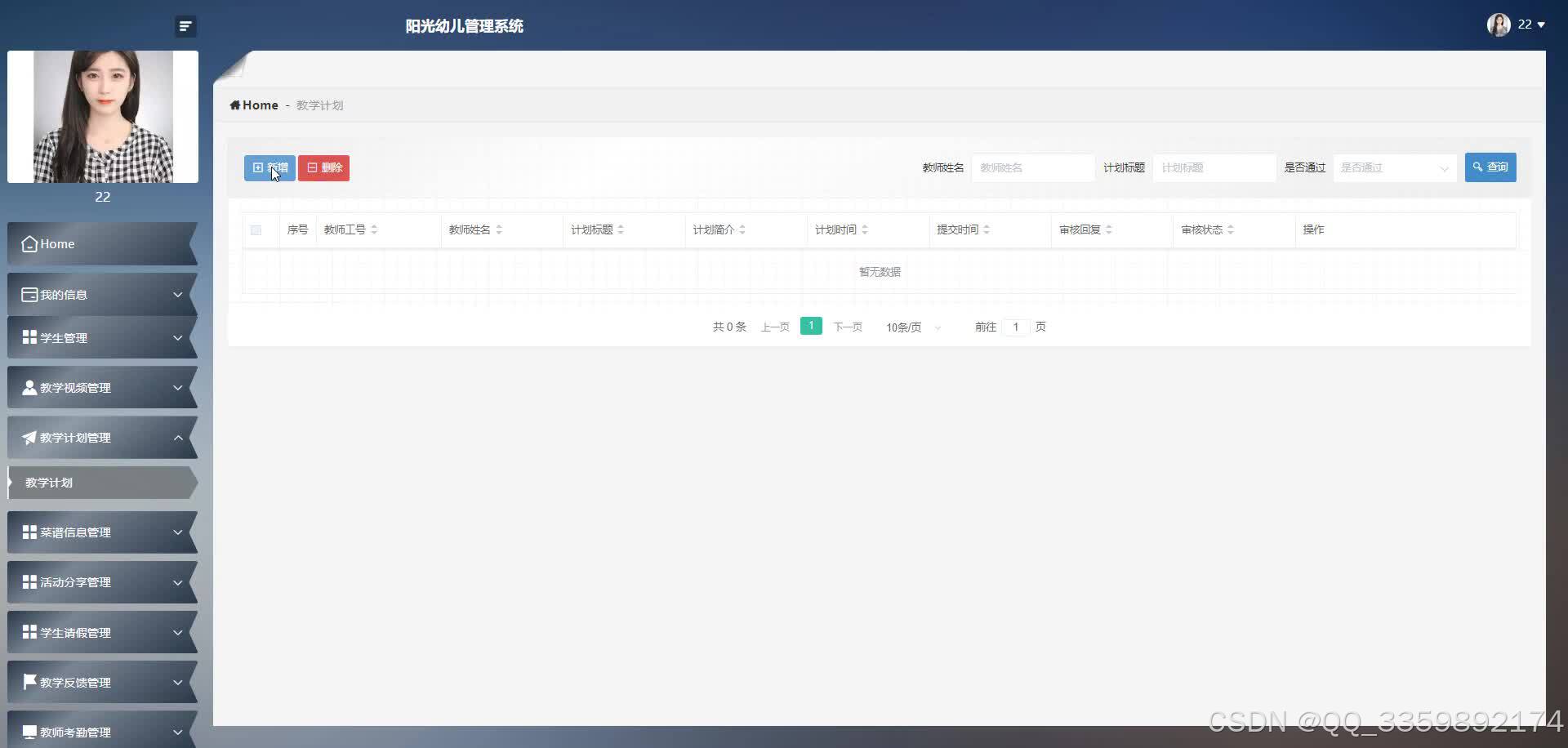
Task: Select the 教学计划管理 paper-plane icon
Action: coord(29,437)
